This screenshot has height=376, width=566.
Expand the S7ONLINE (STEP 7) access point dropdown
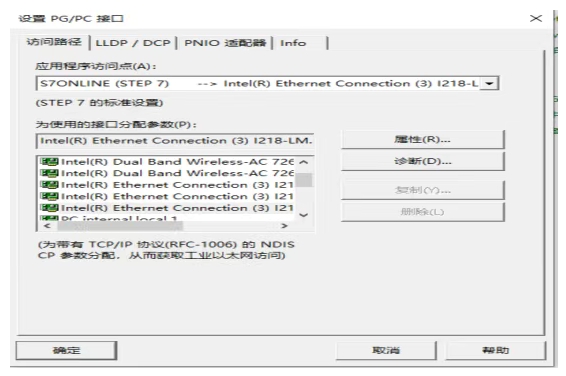tap(489, 83)
